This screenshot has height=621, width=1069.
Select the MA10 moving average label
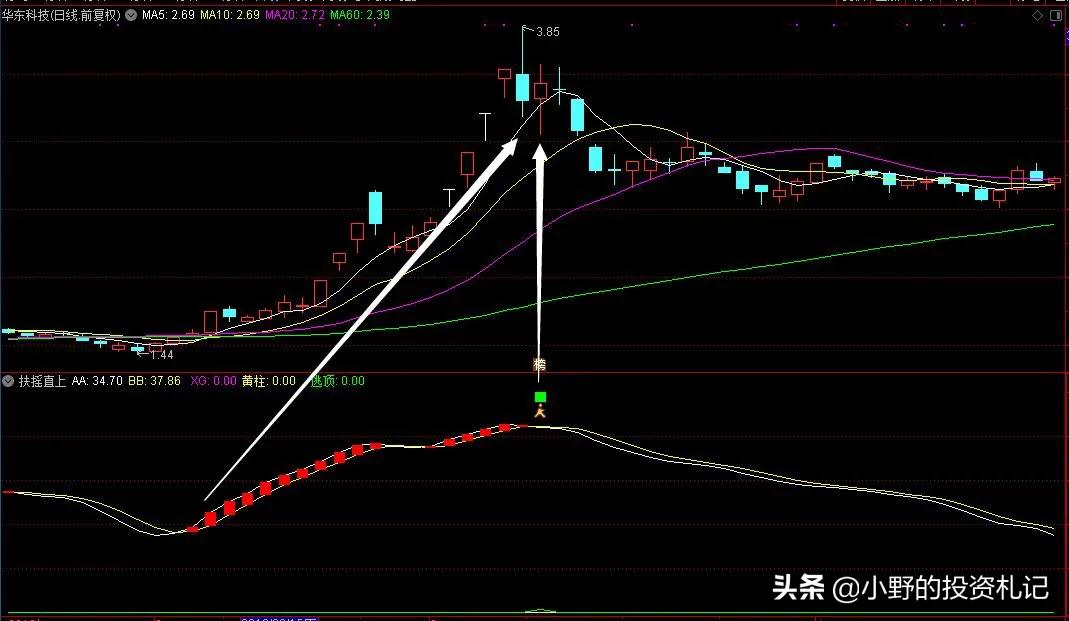(x=229, y=16)
